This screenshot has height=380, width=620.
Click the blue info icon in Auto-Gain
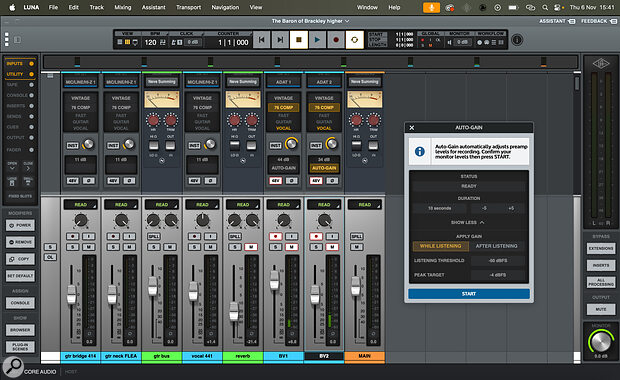[420, 151]
